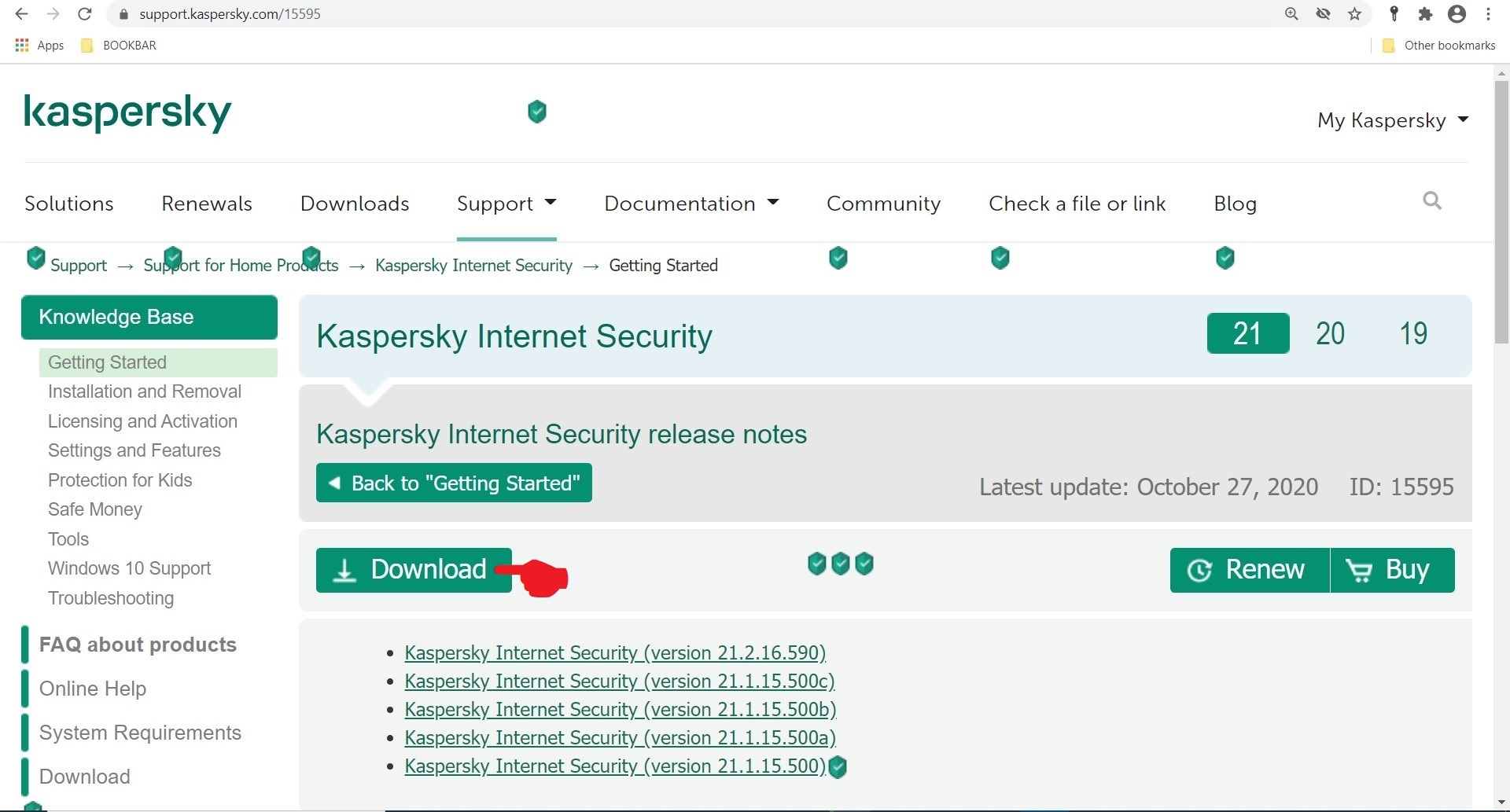Open Protection for Kids section
The width and height of the screenshot is (1510, 812).
pos(120,480)
